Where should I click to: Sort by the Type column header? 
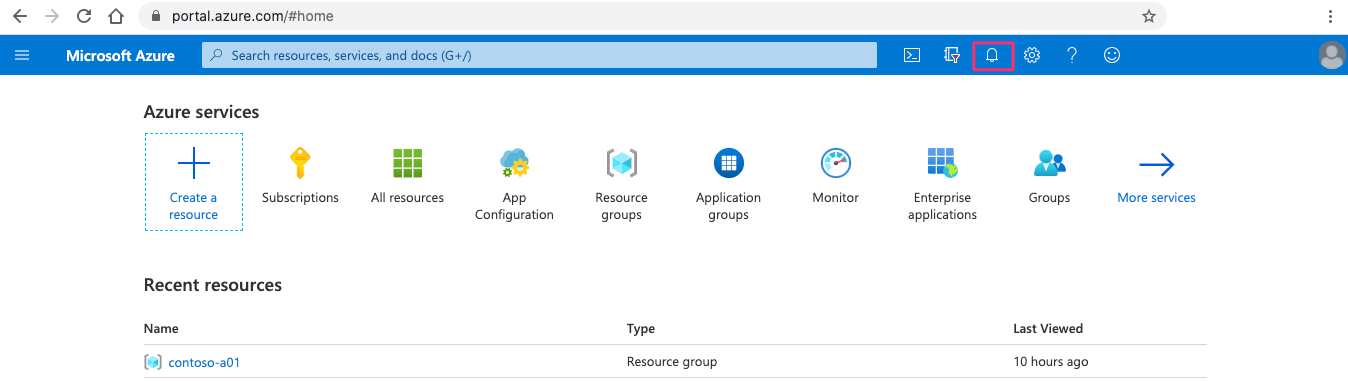641,328
